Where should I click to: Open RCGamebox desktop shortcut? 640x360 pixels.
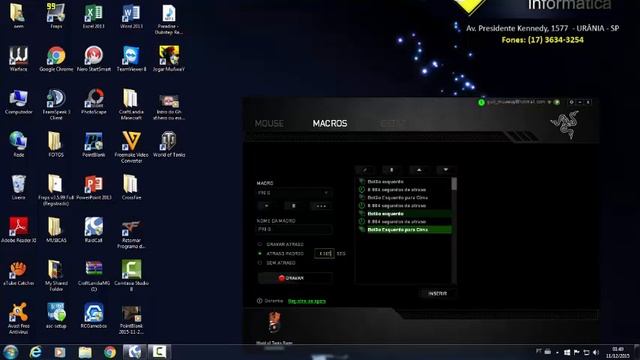[93, 316]
